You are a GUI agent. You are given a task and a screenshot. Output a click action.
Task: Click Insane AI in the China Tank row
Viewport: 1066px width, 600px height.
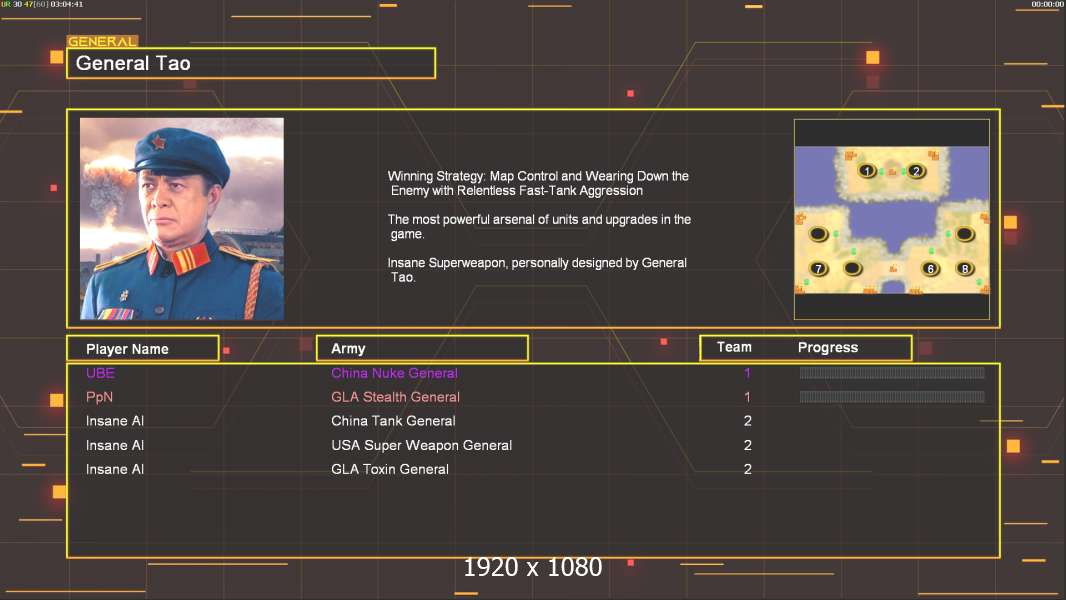pyautogui.click(x=115, y=421)
